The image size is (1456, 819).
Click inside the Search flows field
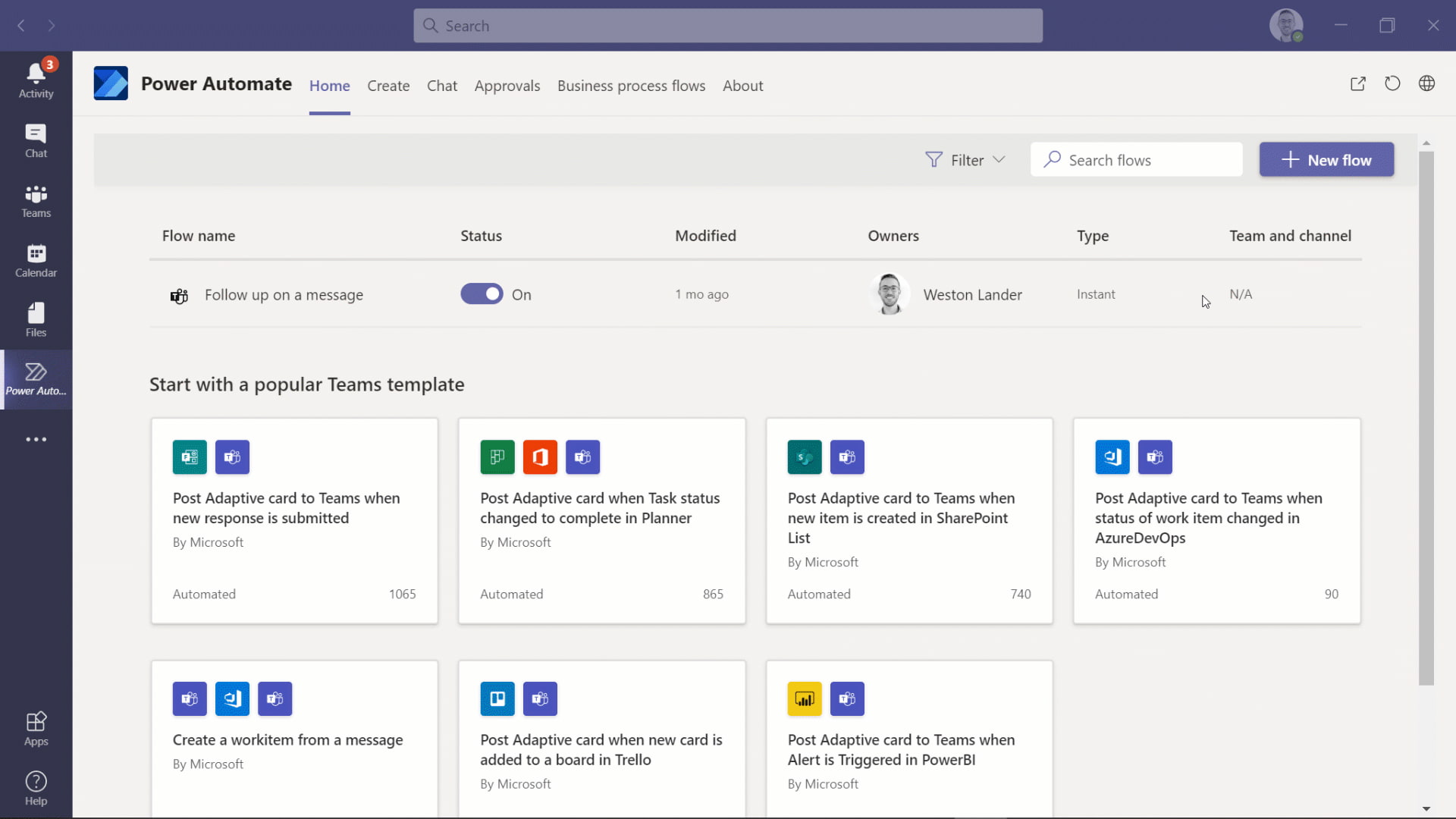click(1136, 159)
